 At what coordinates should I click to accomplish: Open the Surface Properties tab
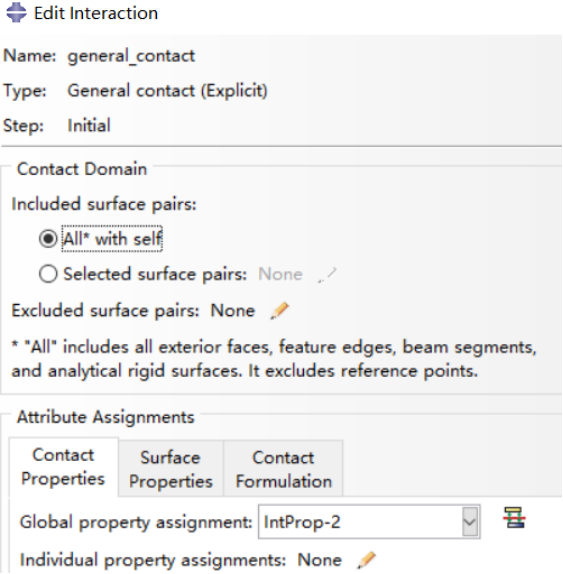[171, 469]
